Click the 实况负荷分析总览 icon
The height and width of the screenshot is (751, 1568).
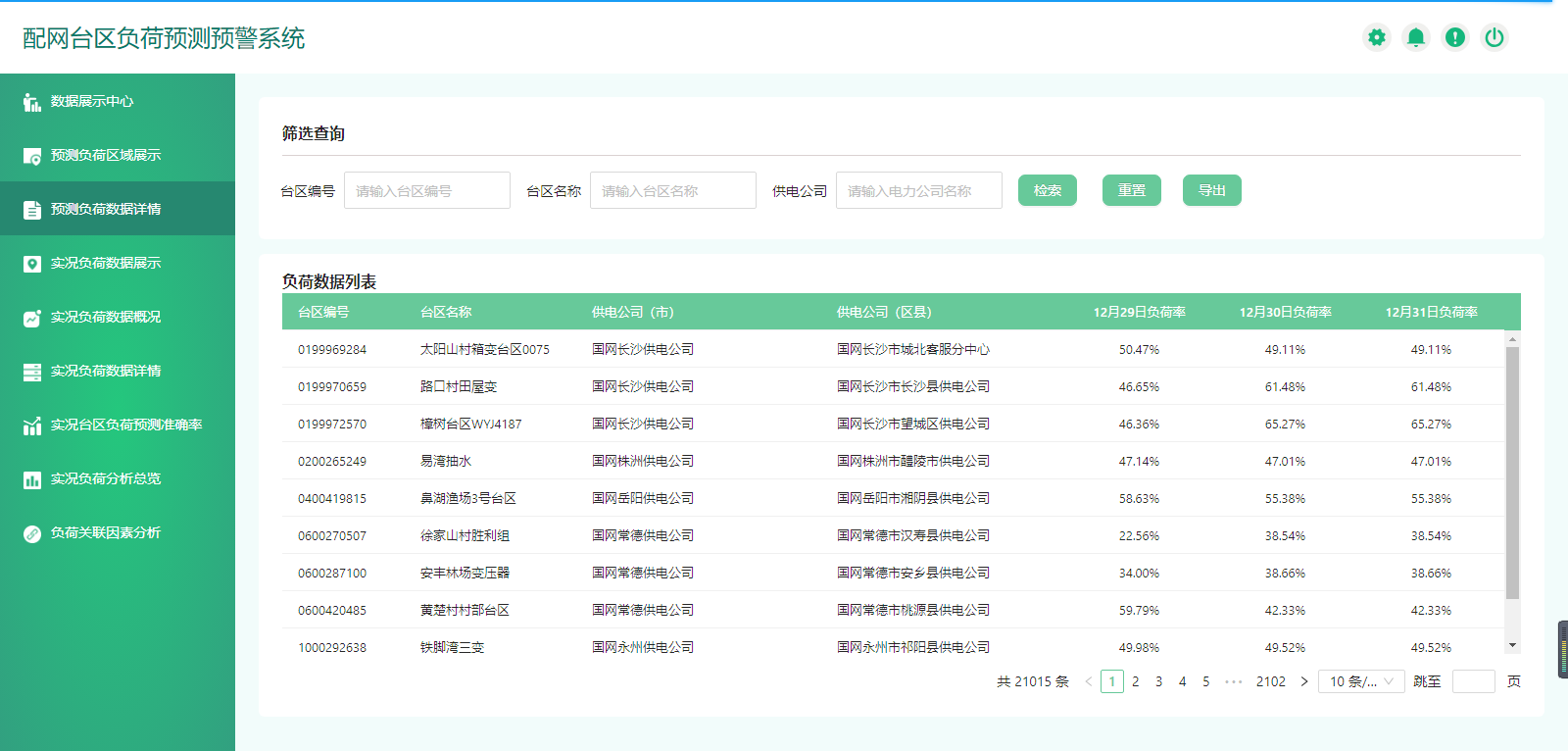tap(32, 479)
